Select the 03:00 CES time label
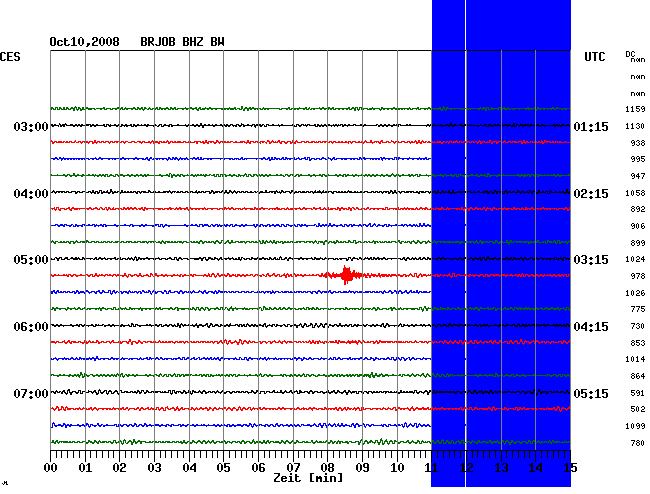650x494 pixels. point(31,126)
